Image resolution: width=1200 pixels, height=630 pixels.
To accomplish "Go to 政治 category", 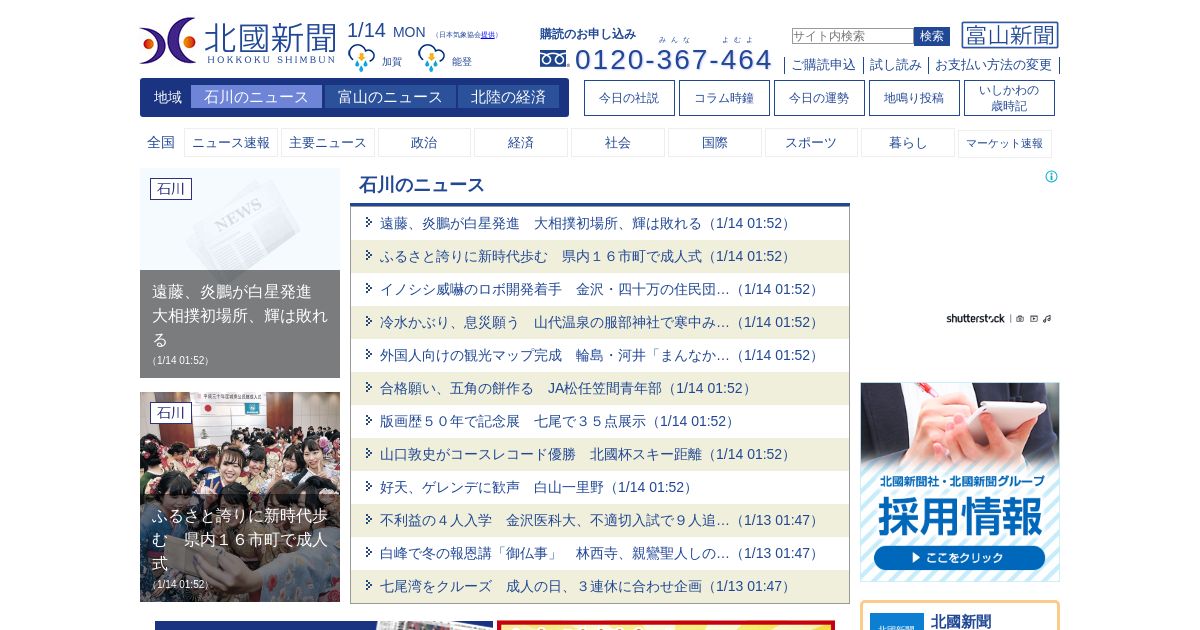I will (424, 143).
